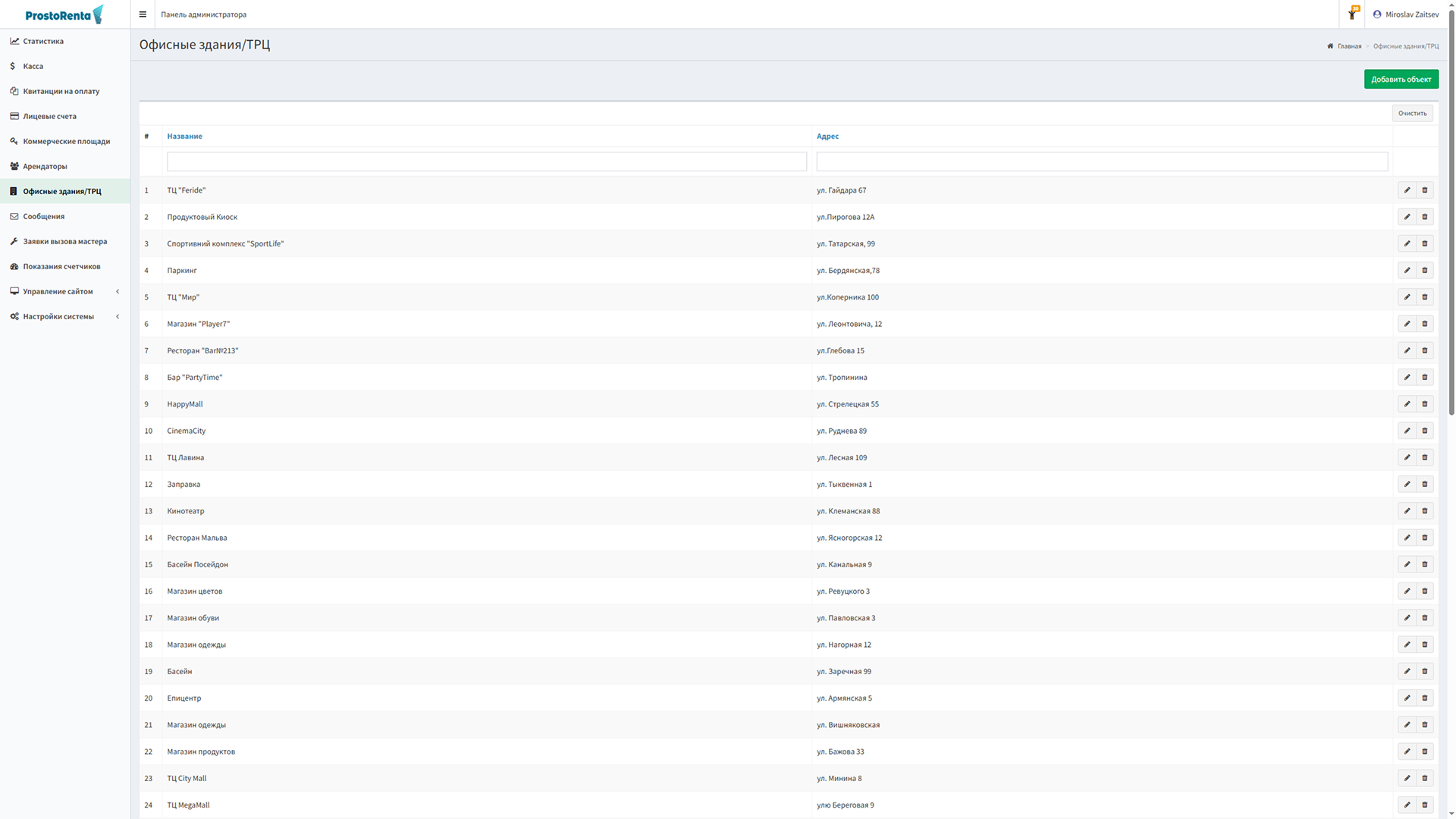Click trash icon for CinemaCity row
Image resolution: width=1456 pixels, height=819 pixels.
click(x=1424, y=431)
